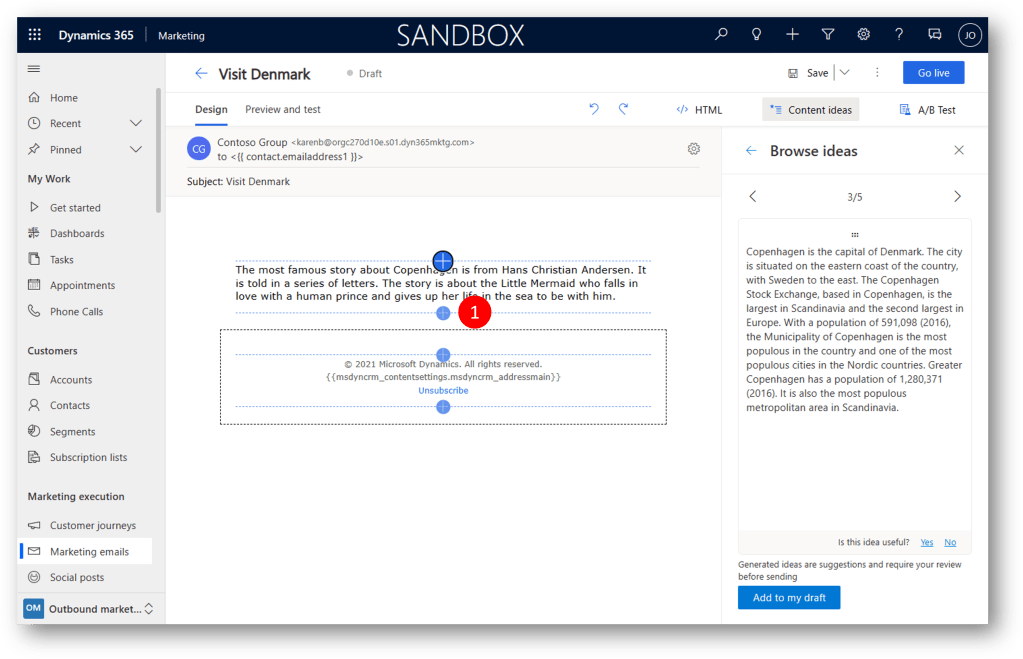Go to next idea with right chevron
1023x659 pixels.
coord(957,197)
